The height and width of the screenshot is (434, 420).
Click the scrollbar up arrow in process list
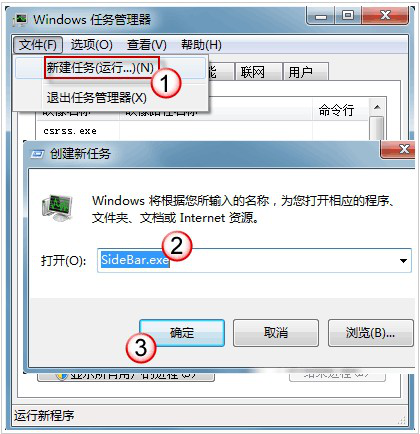point(377,107)
